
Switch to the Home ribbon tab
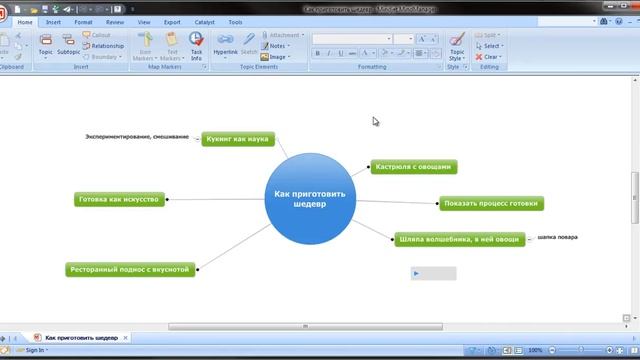(x=25, y=22)
